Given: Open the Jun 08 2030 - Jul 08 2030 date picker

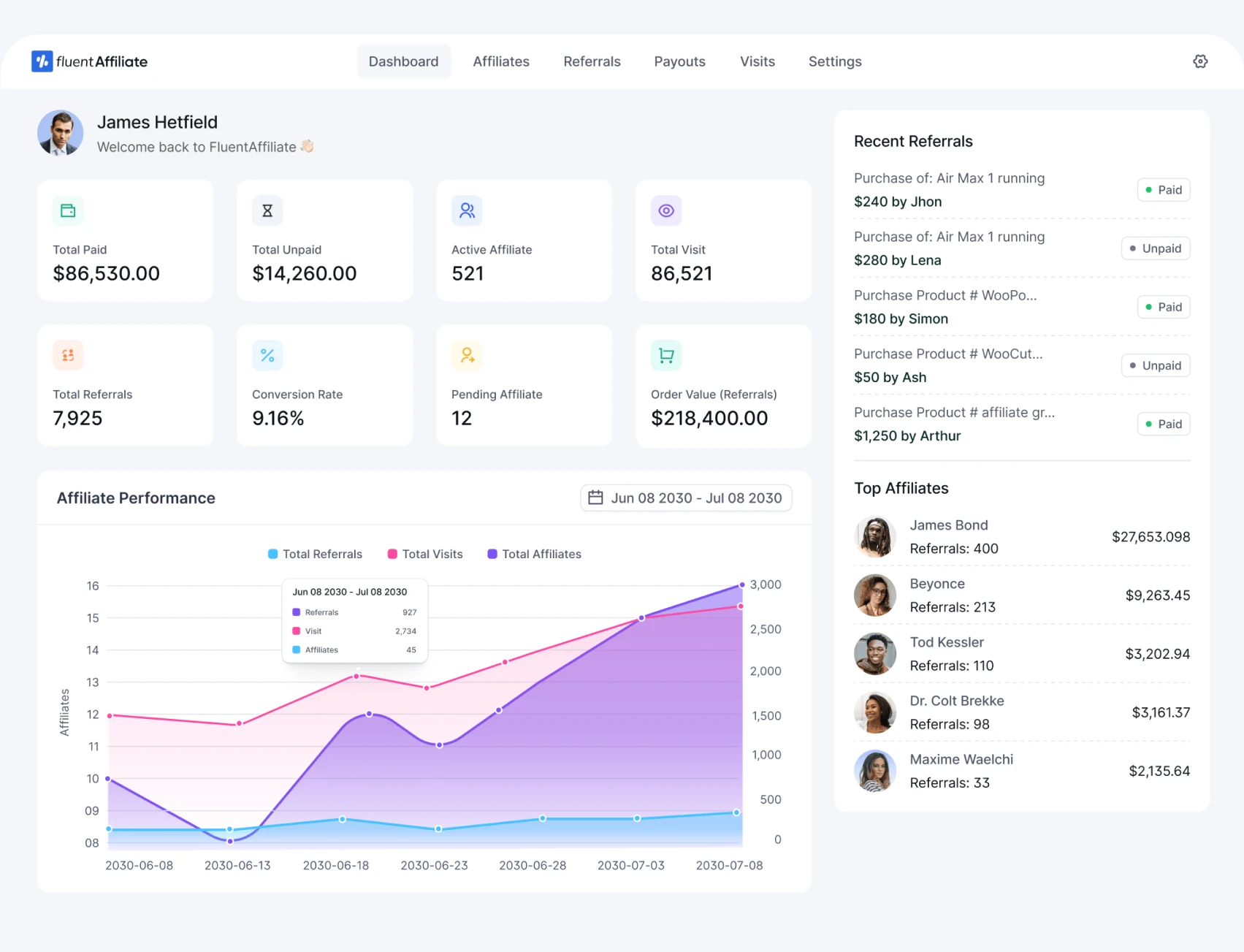Looking at the screenshot, I should tap(686, 498).
